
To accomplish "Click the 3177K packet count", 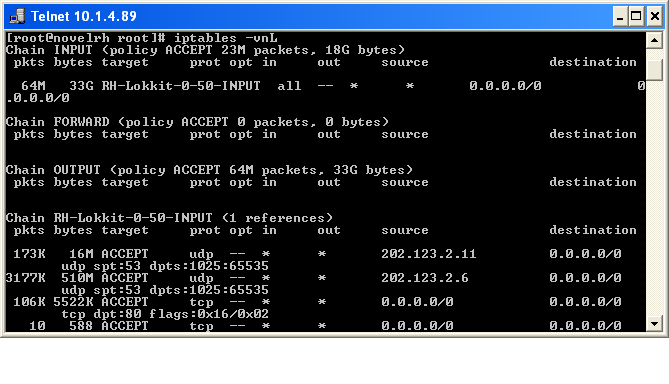I will click(x=26, y=278).
